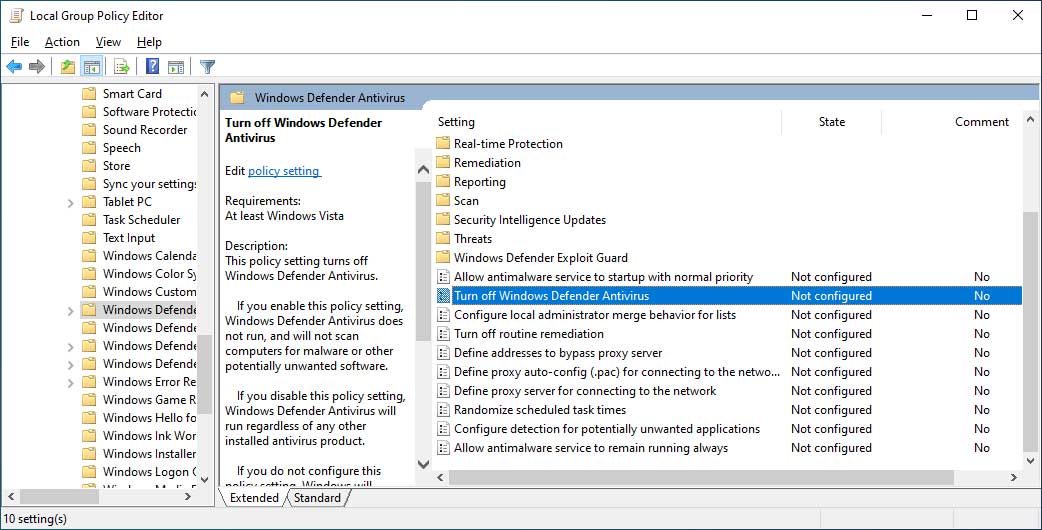Select Define proxy server for connecting to the network
The height and width of the screenshot is (530, 1042).
(728, 391)
